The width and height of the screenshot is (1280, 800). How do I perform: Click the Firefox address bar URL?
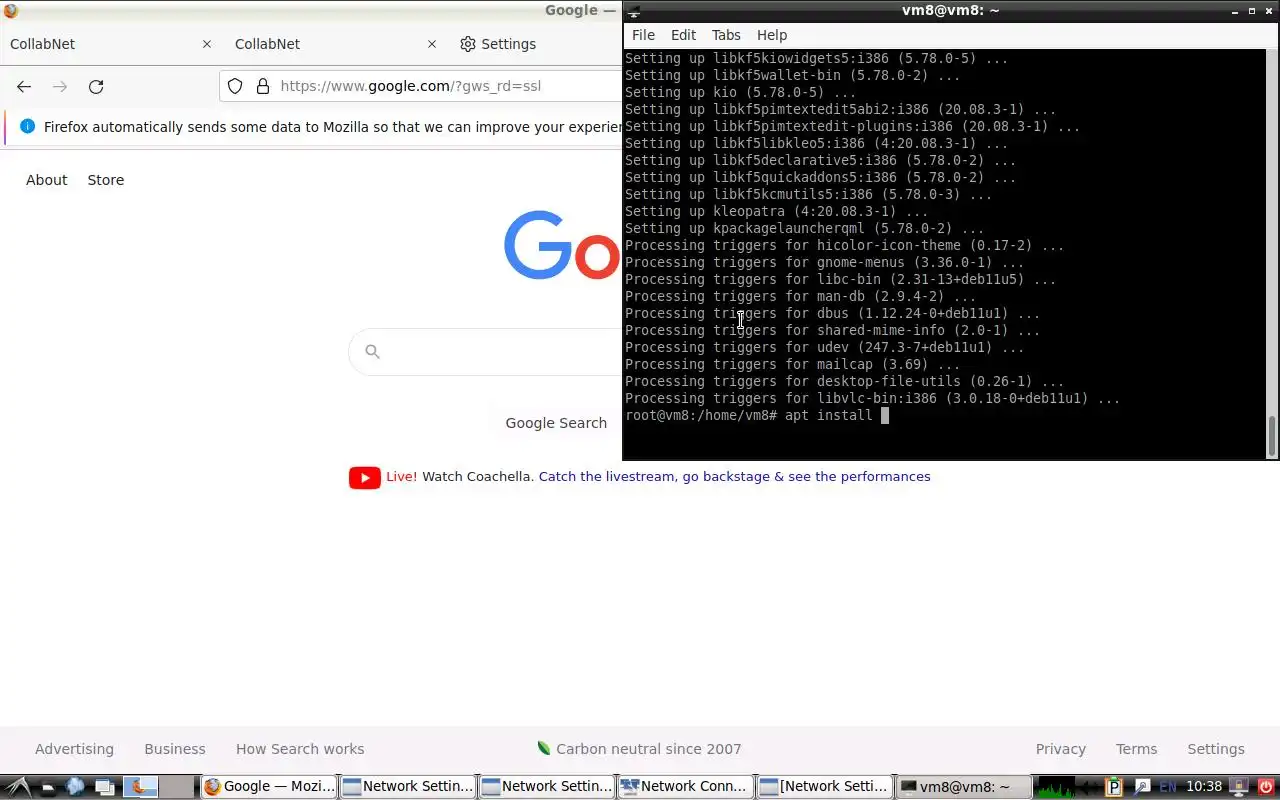[x=411, y=86]
